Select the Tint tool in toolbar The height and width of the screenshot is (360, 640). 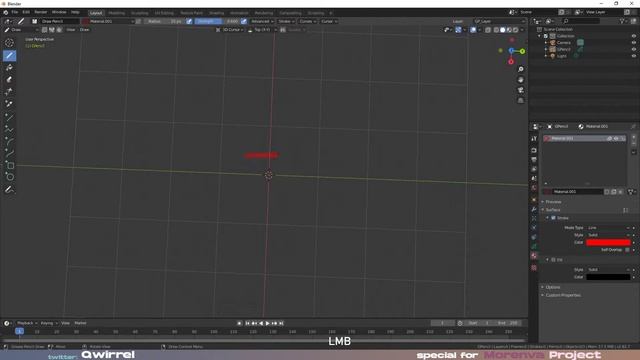coord(9,92)
